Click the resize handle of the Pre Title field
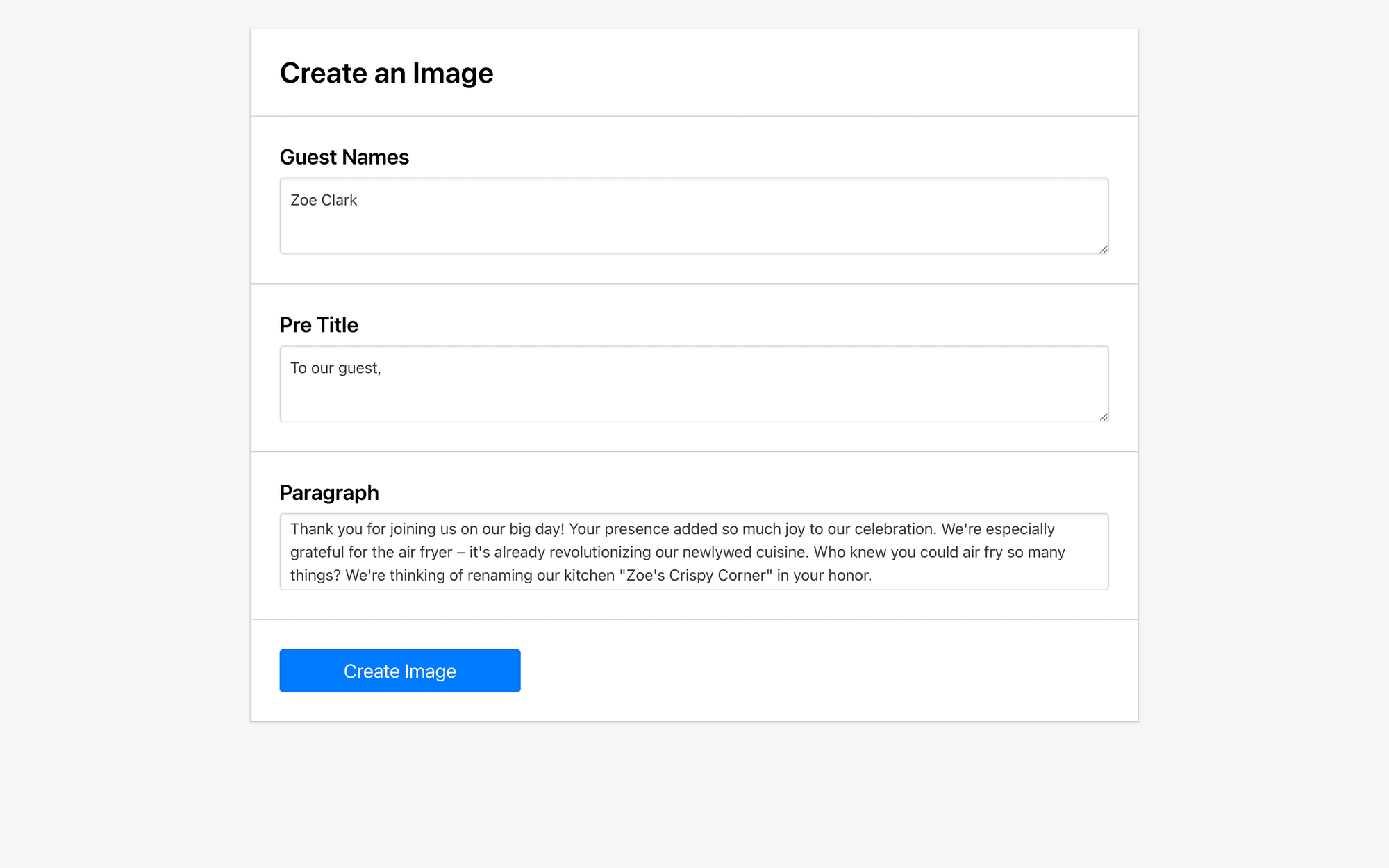This screenshot has height=868, width=1389. point(1103,415)
